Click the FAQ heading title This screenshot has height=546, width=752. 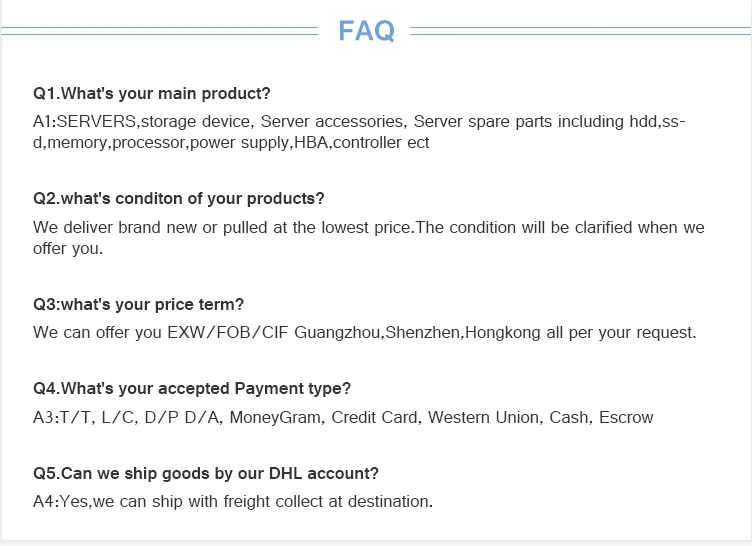(x=366, y=30)
